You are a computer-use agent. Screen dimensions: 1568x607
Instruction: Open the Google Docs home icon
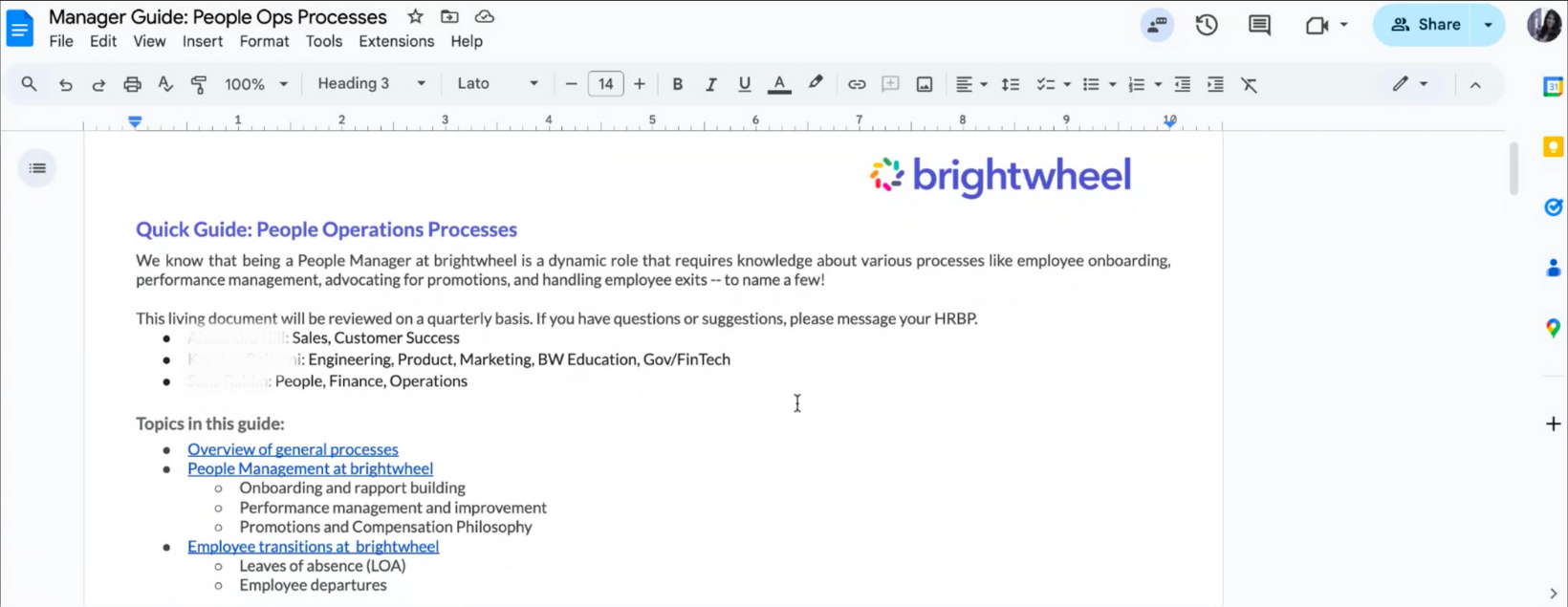[x=19, y=28]
